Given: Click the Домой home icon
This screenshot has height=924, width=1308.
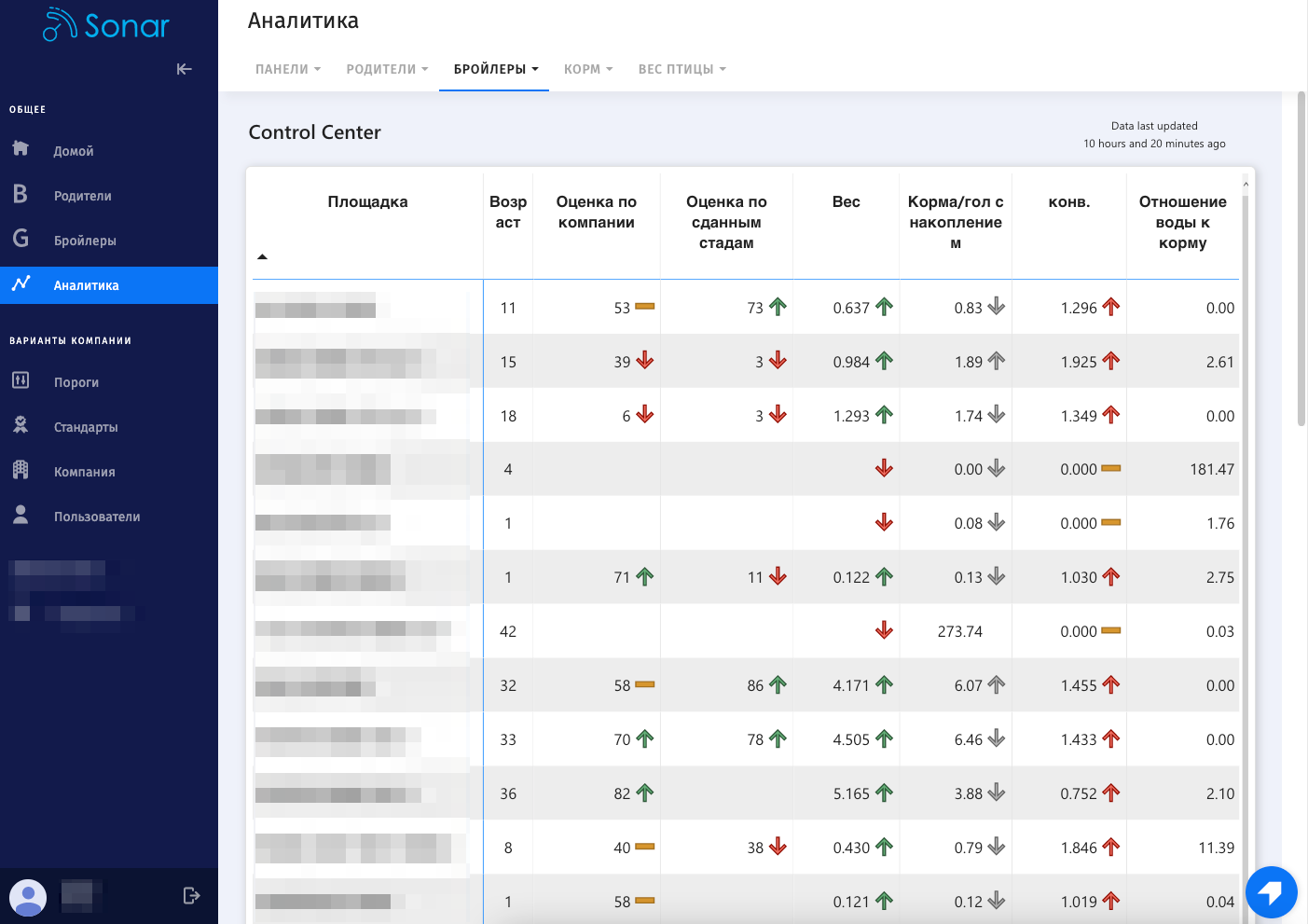Looking at the screenshot, I should [x=21, y=148].
